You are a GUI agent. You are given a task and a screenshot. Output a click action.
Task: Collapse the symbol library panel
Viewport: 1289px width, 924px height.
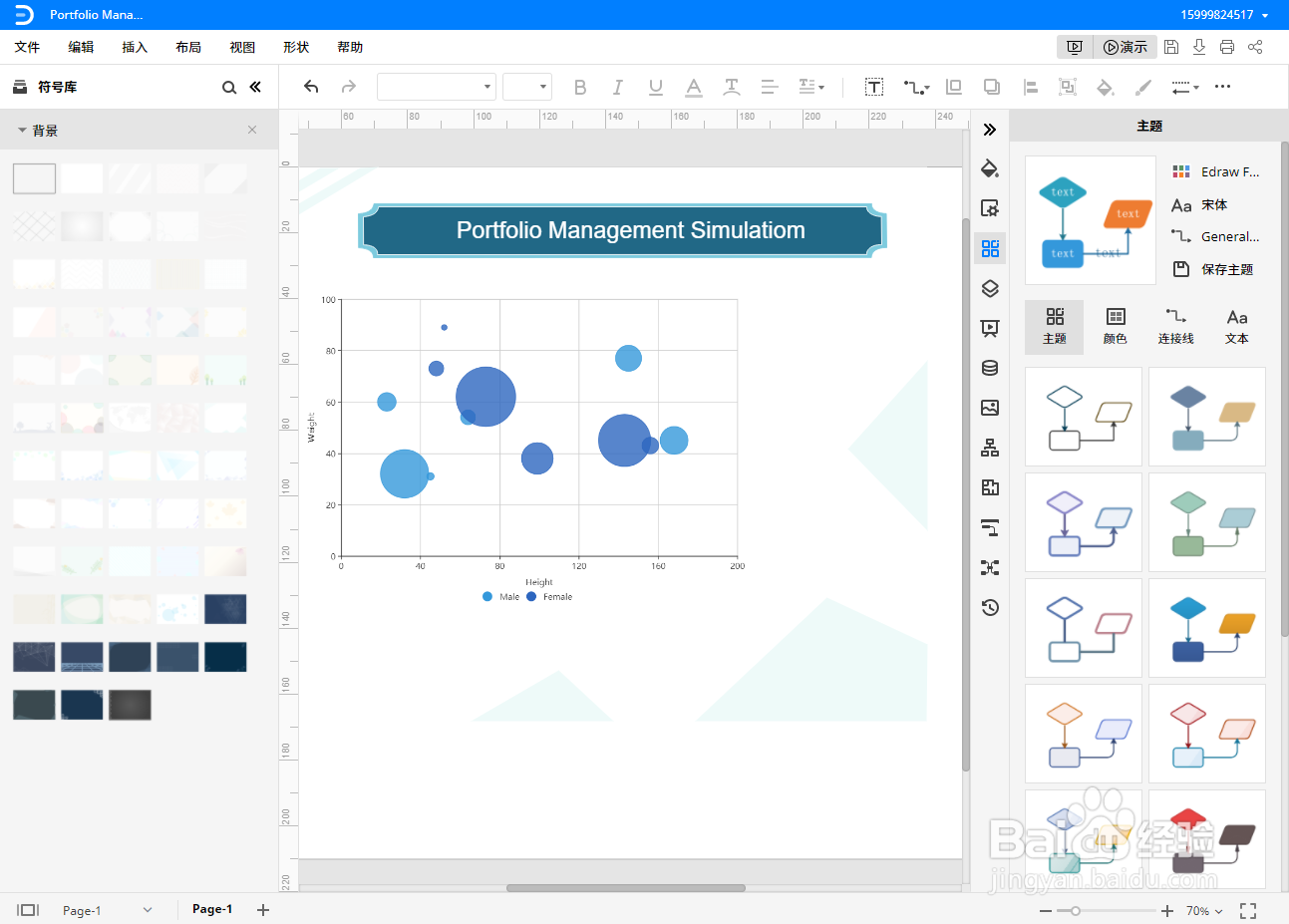point(255,87)
